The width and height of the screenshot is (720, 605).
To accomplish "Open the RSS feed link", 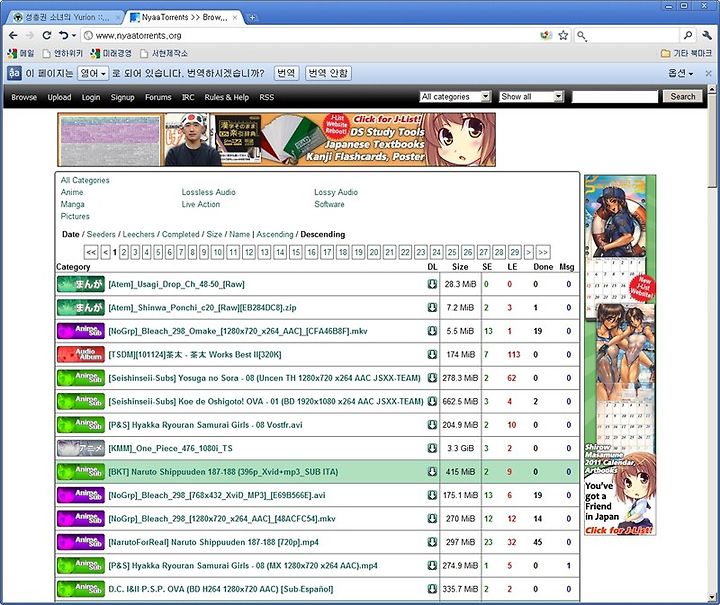I will 266,97.
